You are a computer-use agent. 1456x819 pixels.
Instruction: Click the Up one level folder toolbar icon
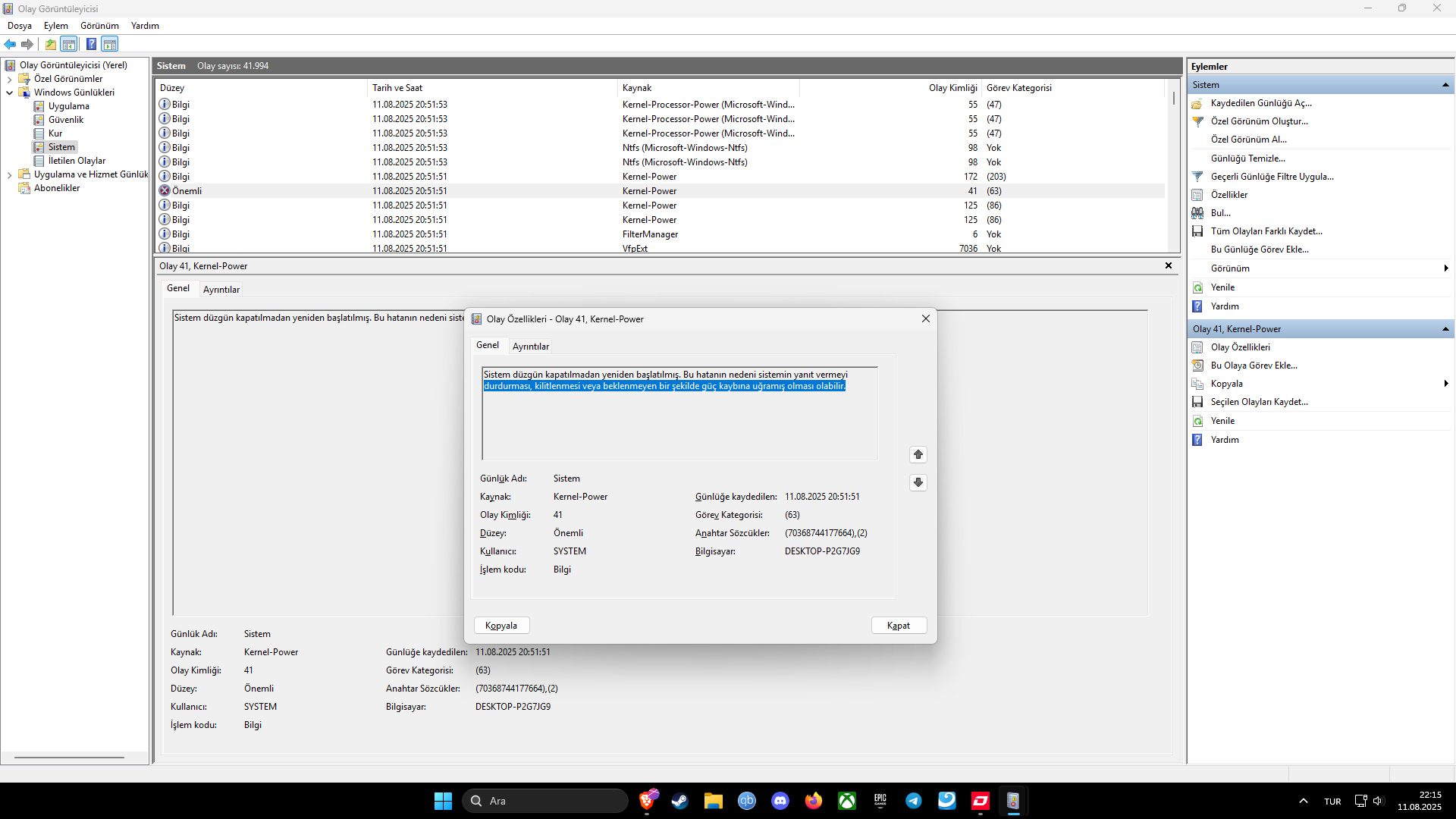[x=51, y=44]
